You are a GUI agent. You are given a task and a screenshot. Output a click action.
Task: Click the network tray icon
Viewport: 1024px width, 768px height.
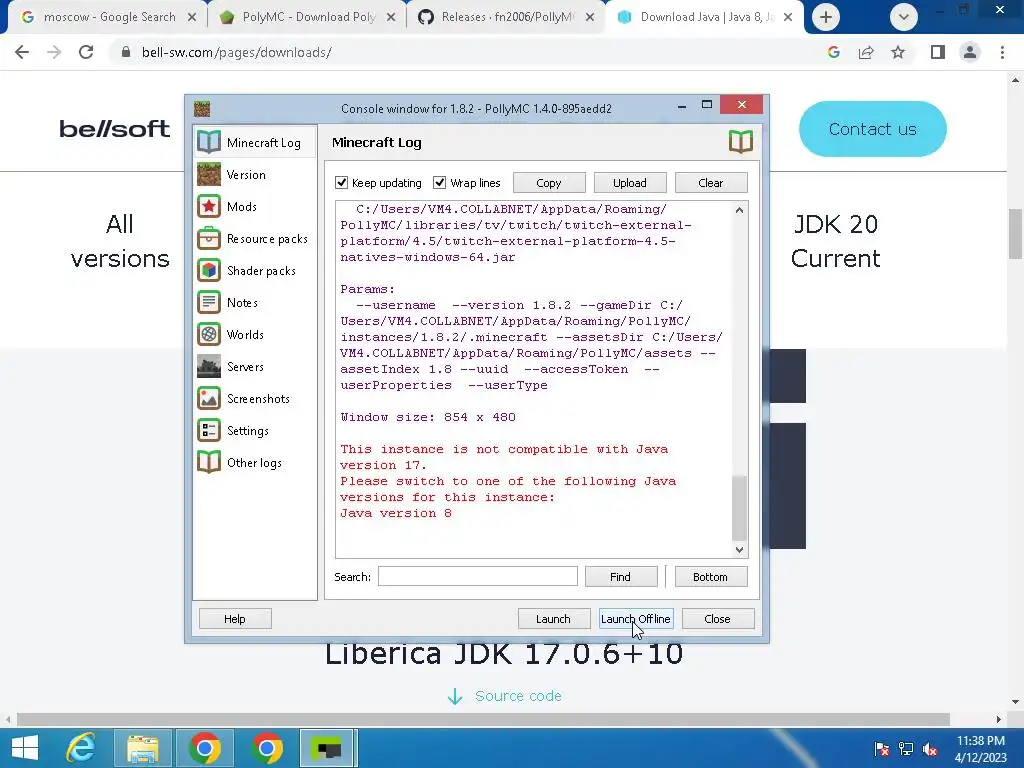pos(906,749)
